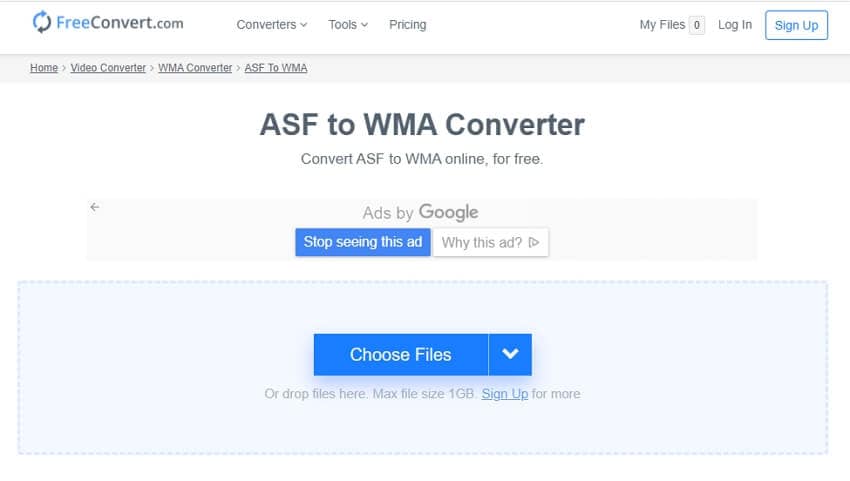Open the My Files count badge
Viewport: 850px width, 481px height.
697,25
